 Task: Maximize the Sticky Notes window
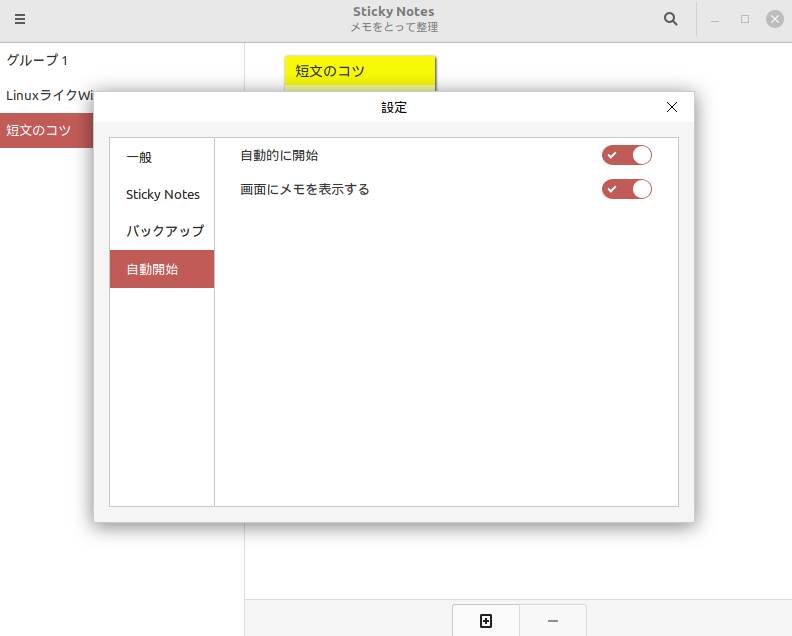point(745,19)
